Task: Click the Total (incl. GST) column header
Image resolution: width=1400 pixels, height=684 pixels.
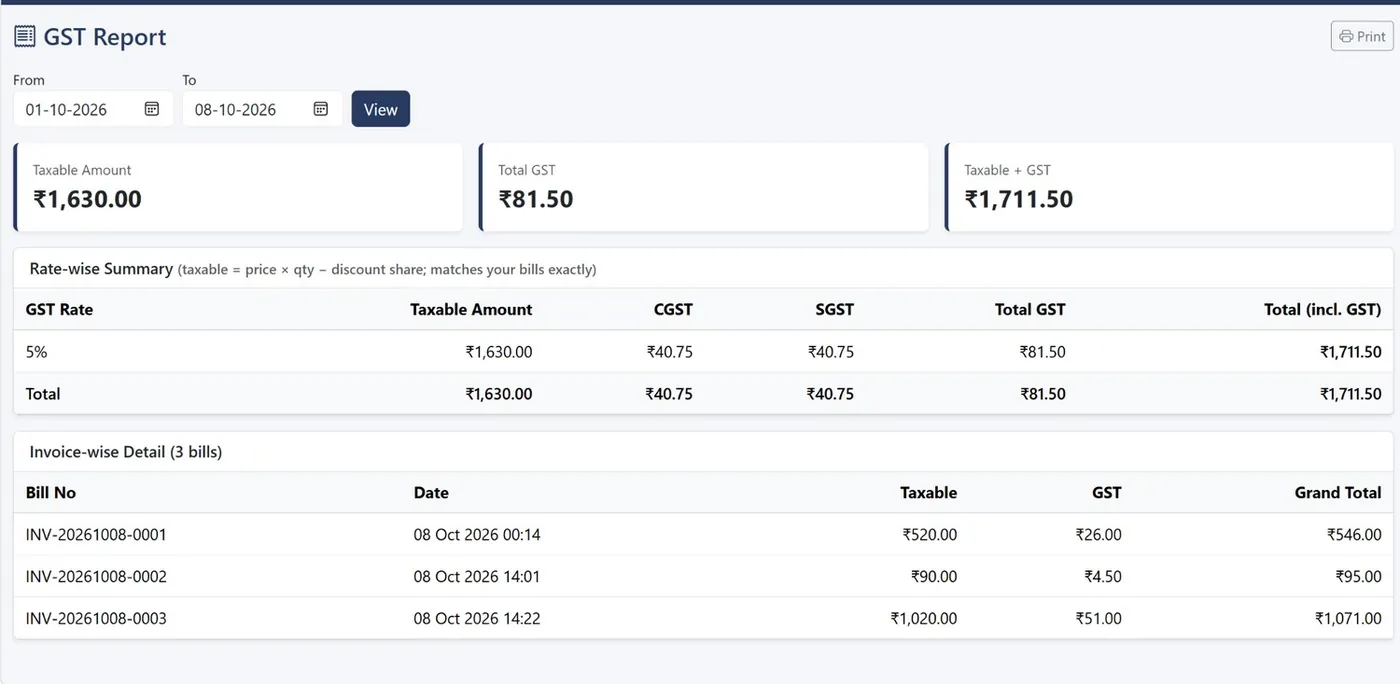Action: click(1322, 310)
